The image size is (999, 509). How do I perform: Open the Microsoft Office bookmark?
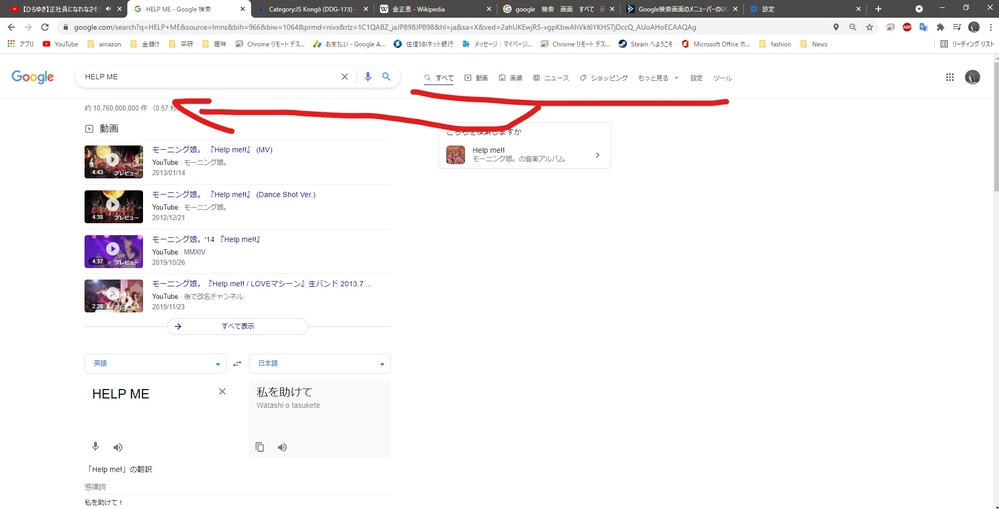pos(715,44)
